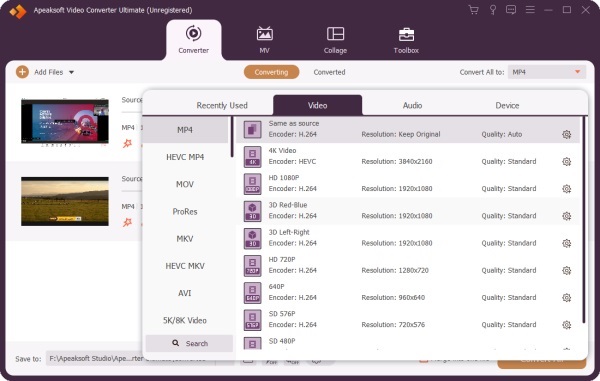
Task: Switch to the Audio format tab
Action: coord(412,105)
